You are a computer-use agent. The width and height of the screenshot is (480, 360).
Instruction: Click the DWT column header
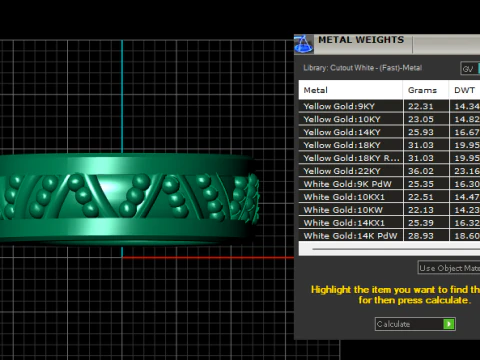point(465,90)
